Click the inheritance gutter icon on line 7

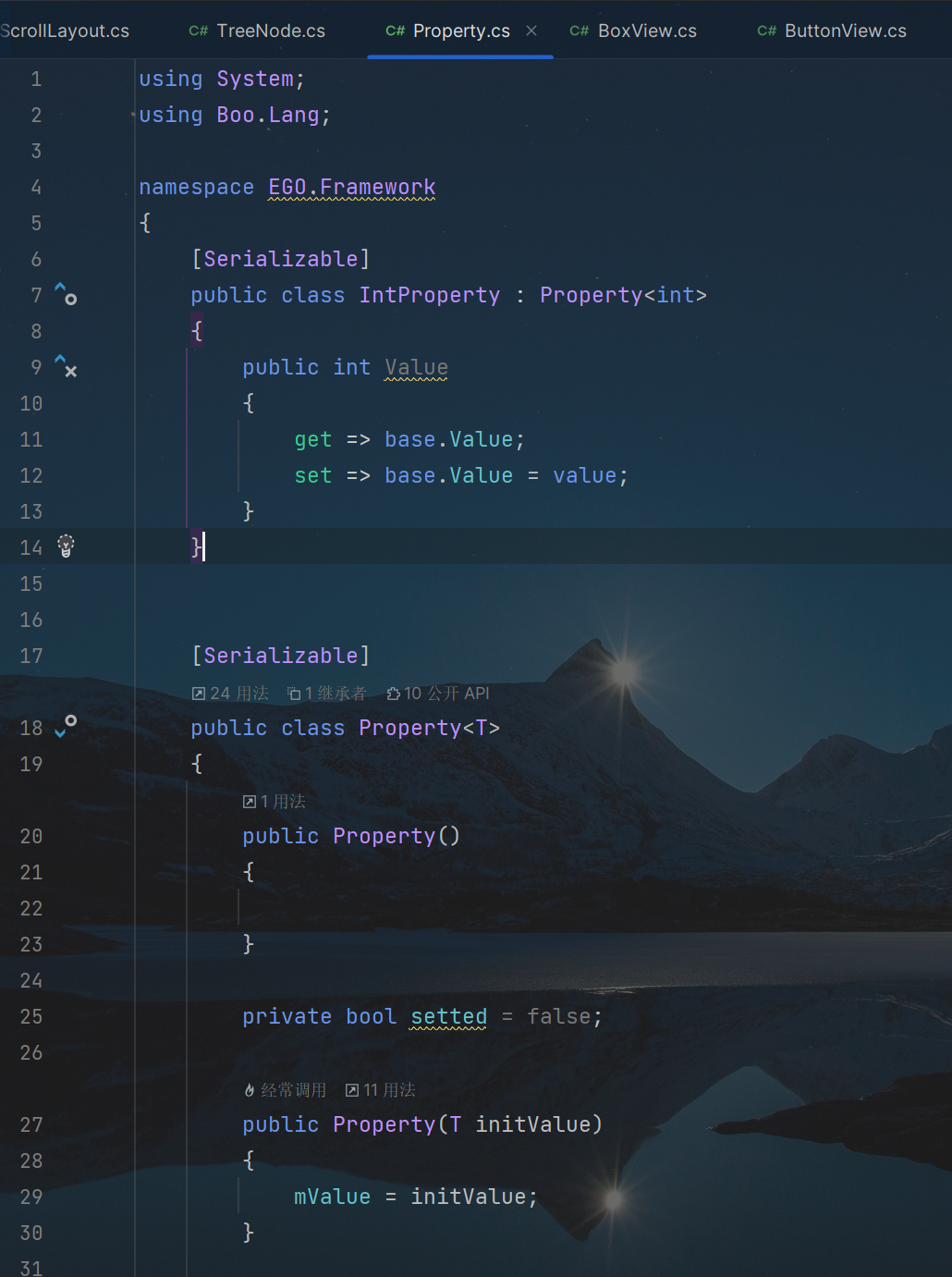[66, 294]
